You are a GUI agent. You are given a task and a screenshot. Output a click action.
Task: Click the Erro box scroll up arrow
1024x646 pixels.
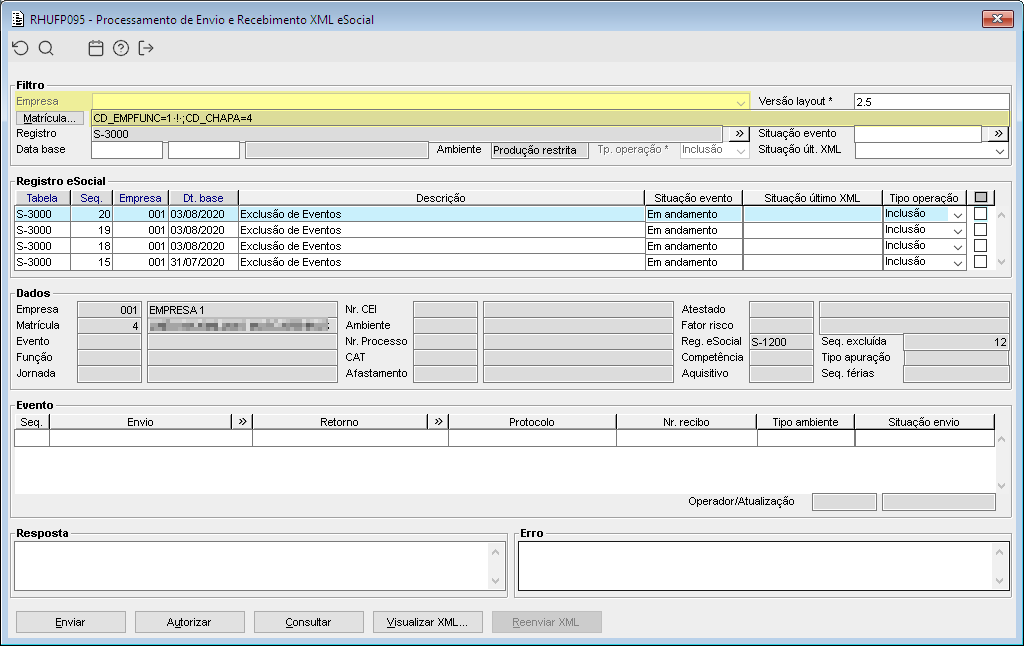[999, 553]
